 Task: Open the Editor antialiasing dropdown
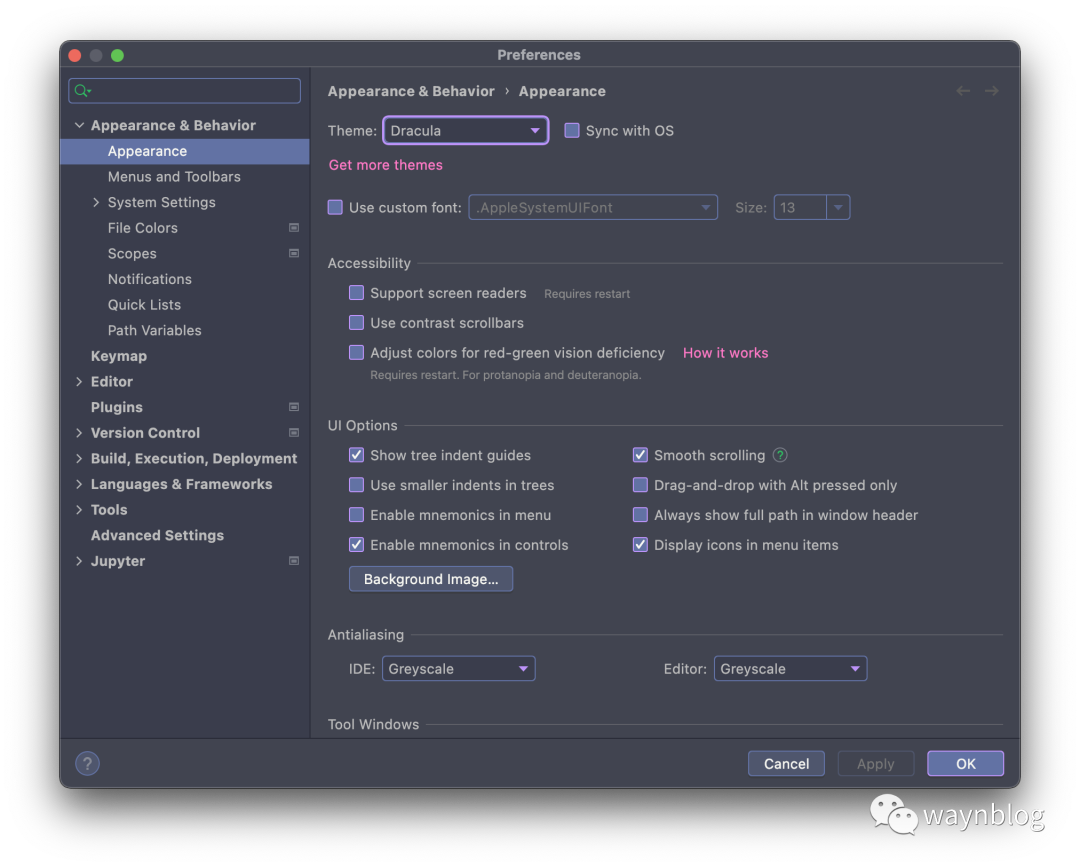point(791,669)
